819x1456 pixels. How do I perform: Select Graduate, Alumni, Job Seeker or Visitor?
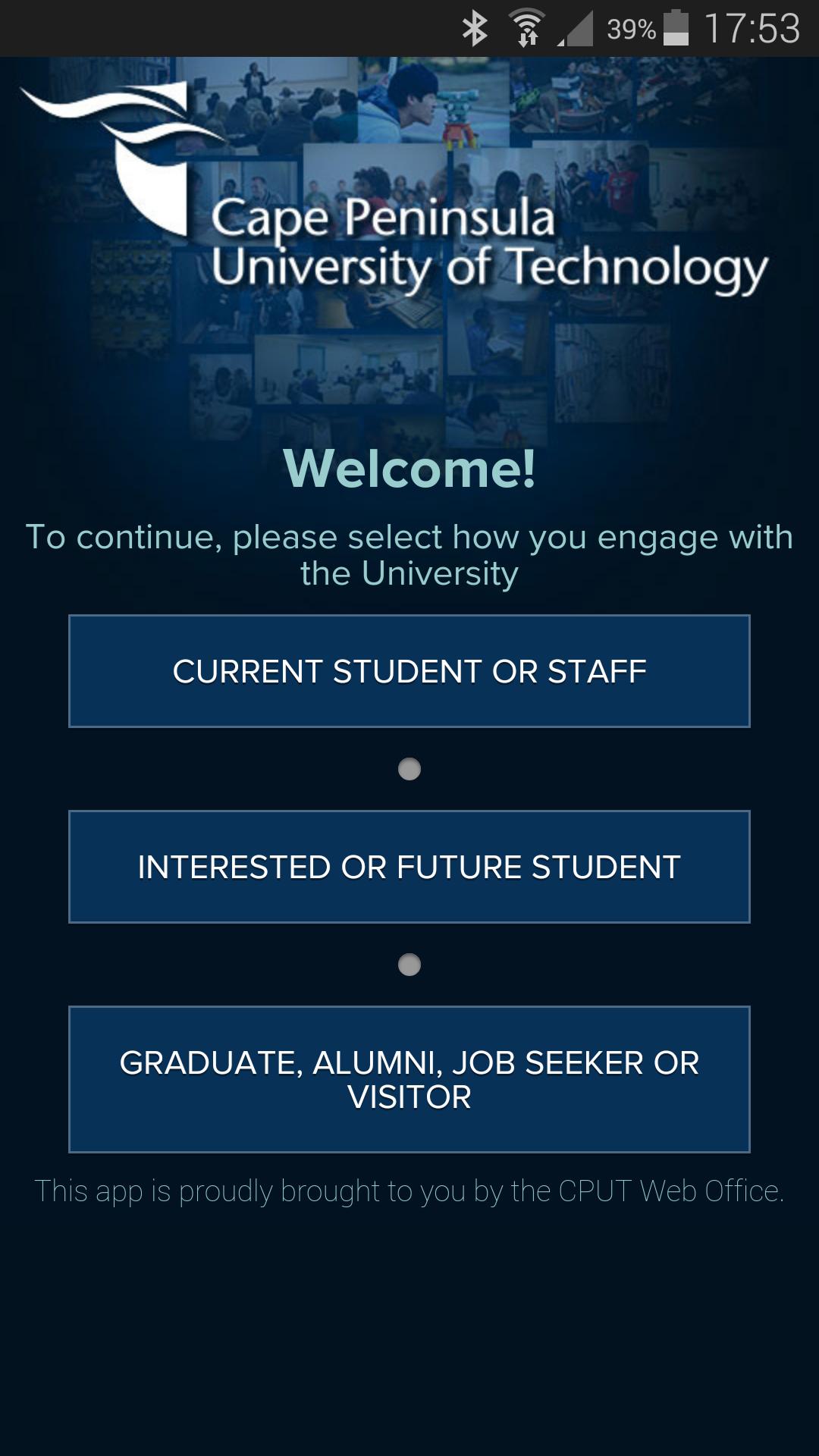pos(409,1079)
